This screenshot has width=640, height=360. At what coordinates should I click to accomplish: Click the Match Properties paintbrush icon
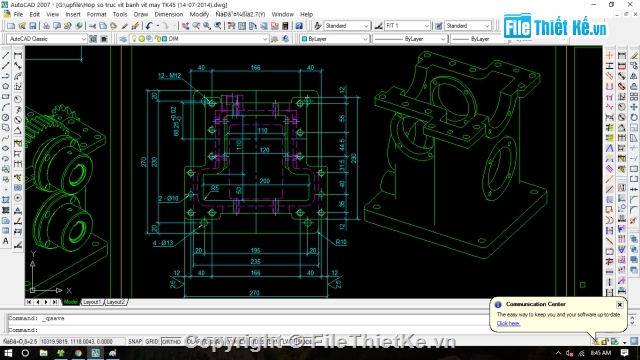pos(124,26)
